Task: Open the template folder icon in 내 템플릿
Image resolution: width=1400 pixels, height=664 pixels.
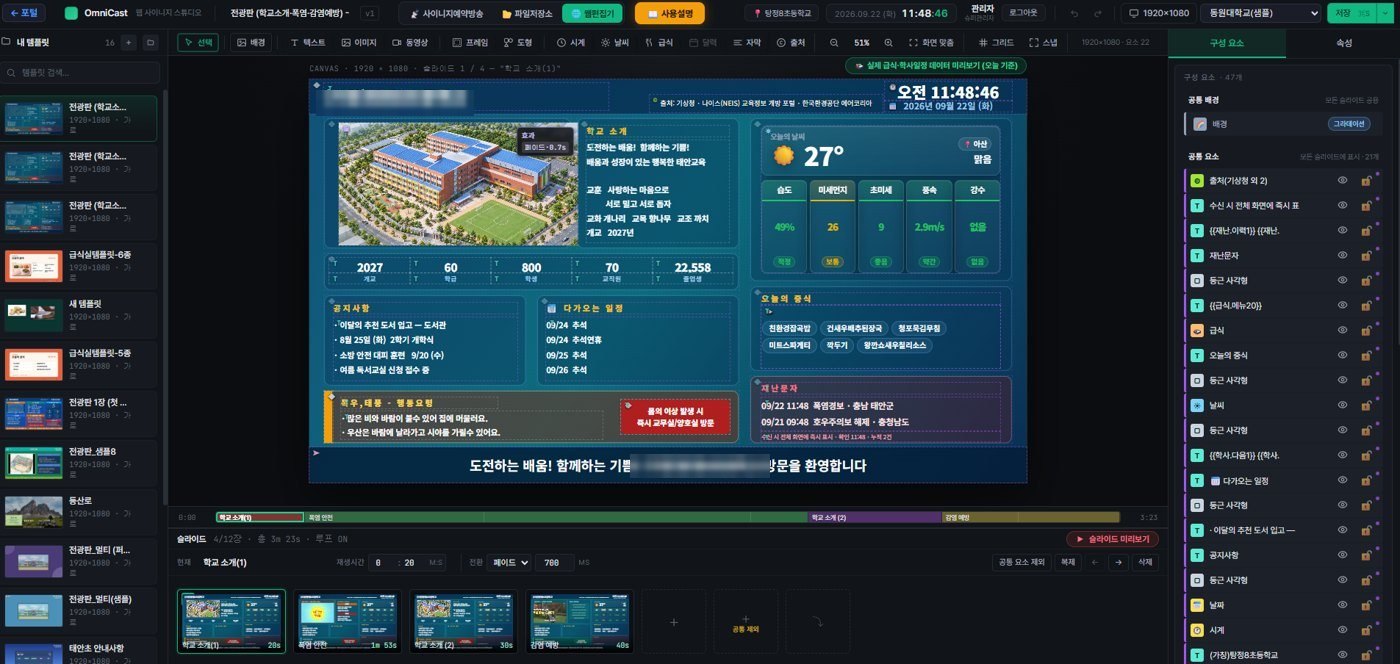Action: point(150,43)
